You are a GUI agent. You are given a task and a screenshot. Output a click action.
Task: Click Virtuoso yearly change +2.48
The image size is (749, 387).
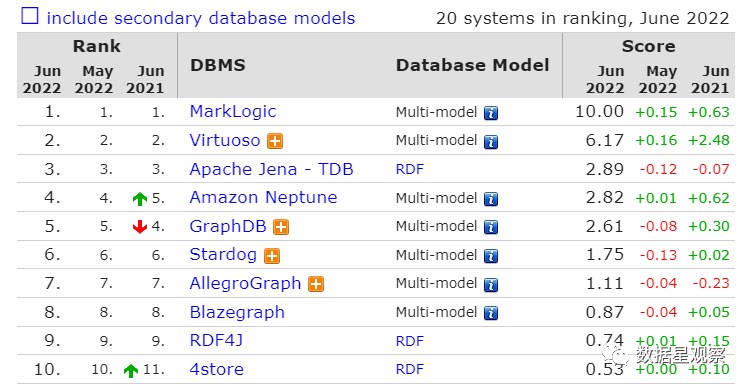pos(709,140)
